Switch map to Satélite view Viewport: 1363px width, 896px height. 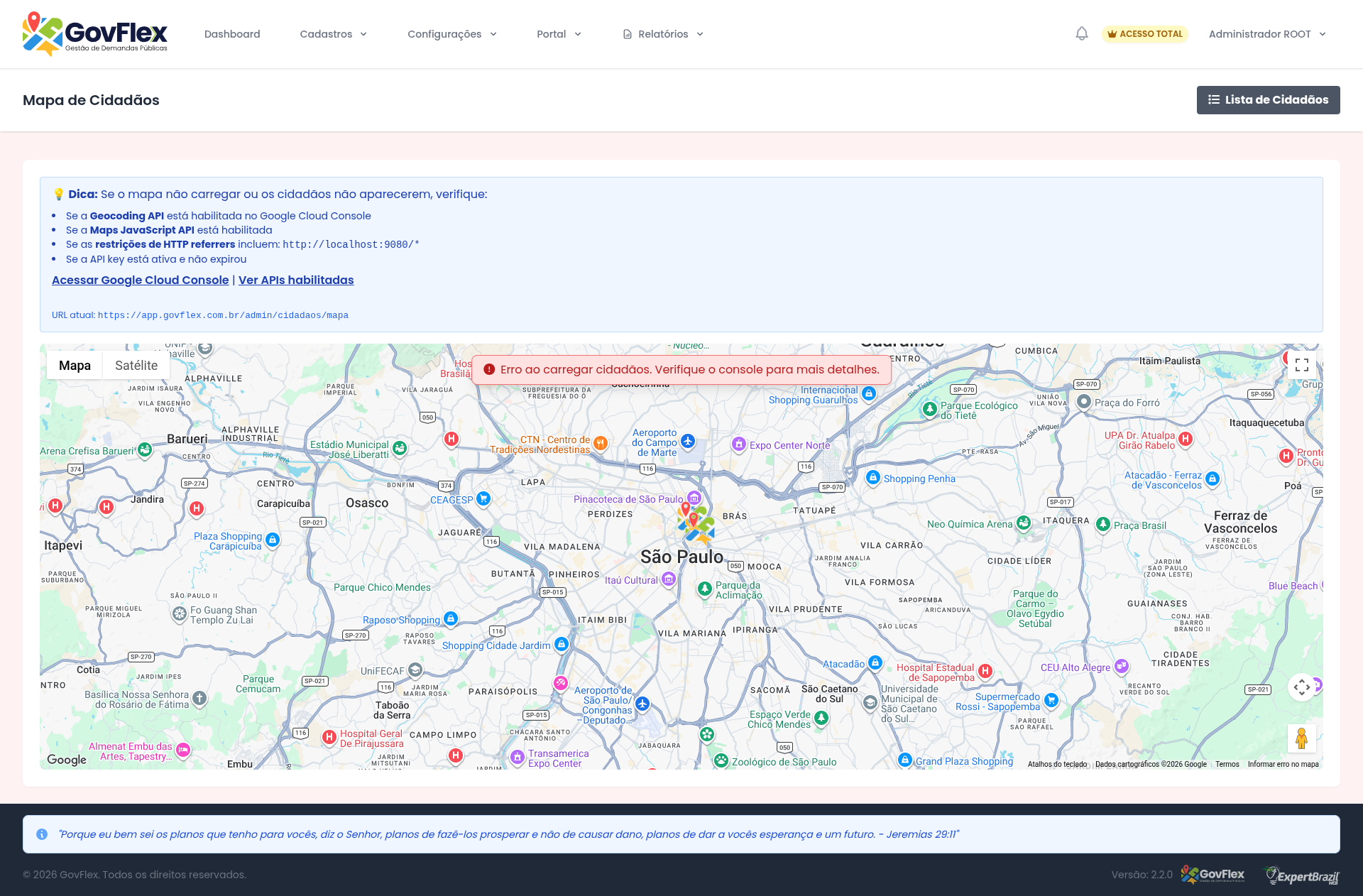pyautogui.click(x=136, y=365)
